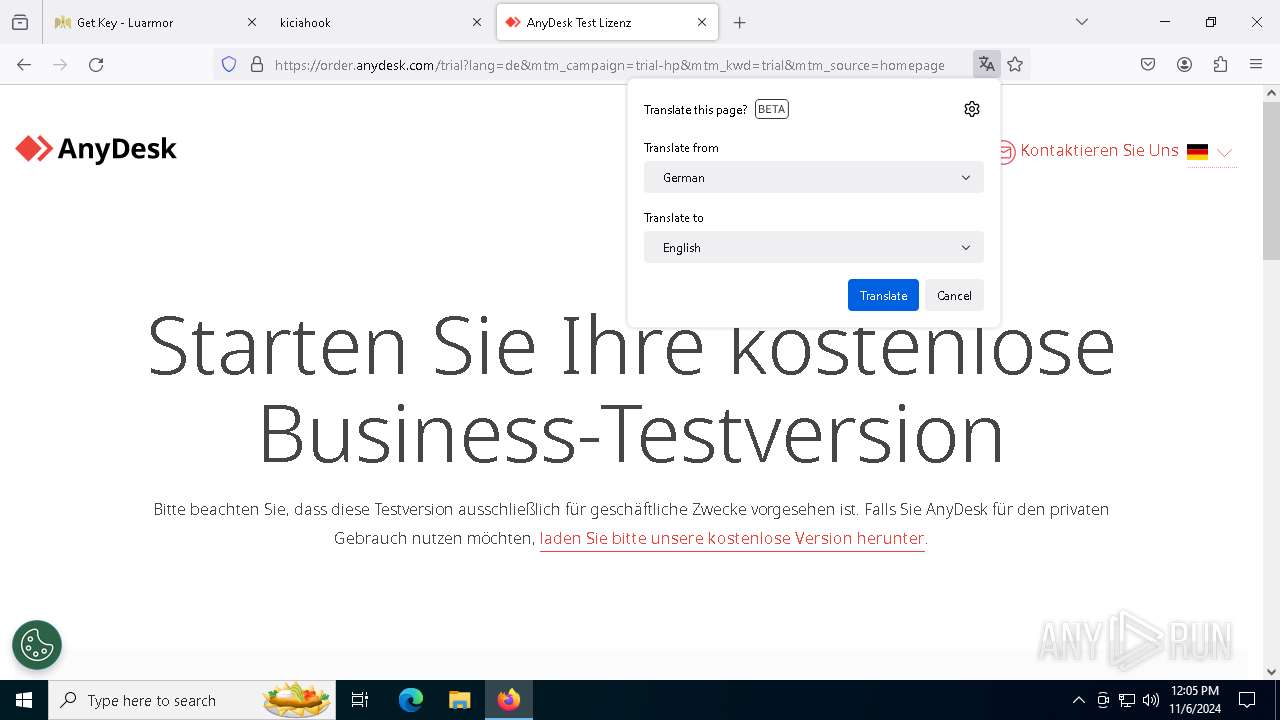Close the AnyDesk Test Lizenz tab

(702, 22)
